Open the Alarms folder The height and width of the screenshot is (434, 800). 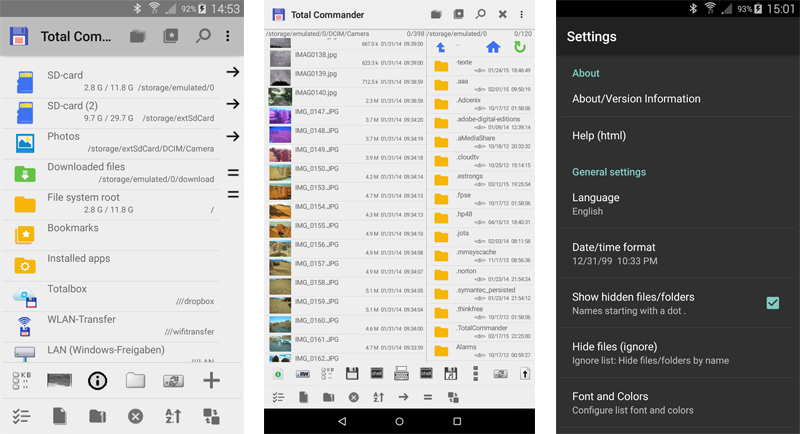(x=481, y=350)
